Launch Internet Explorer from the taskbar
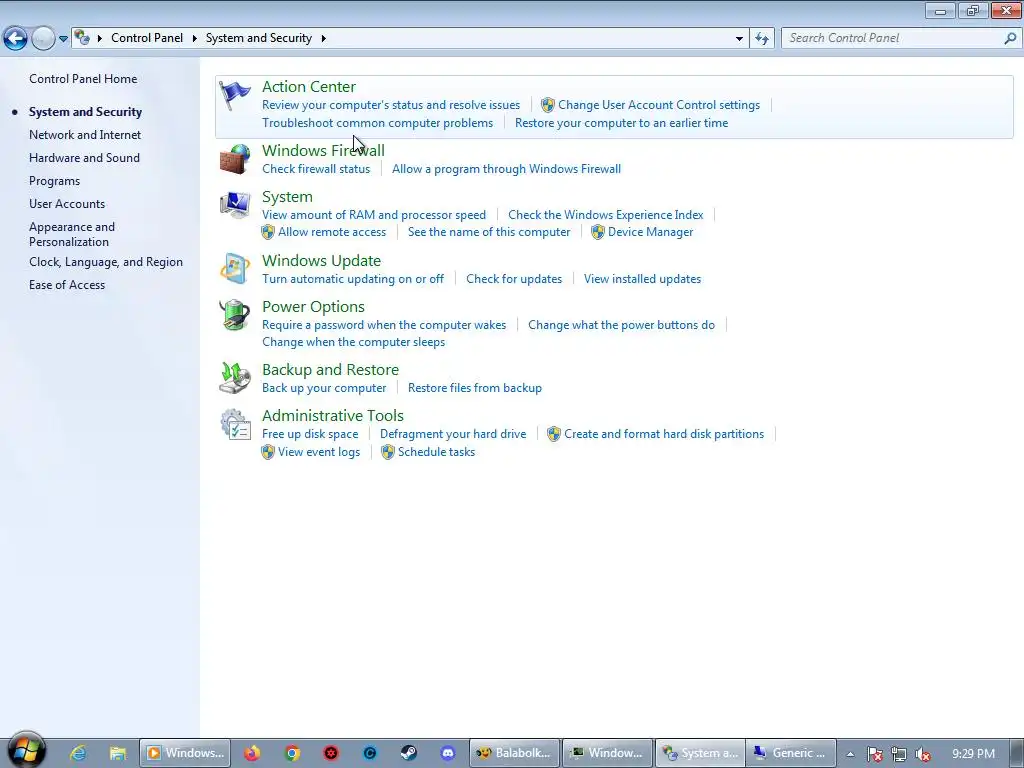The image size is (1024, 768). click(78, 753)
